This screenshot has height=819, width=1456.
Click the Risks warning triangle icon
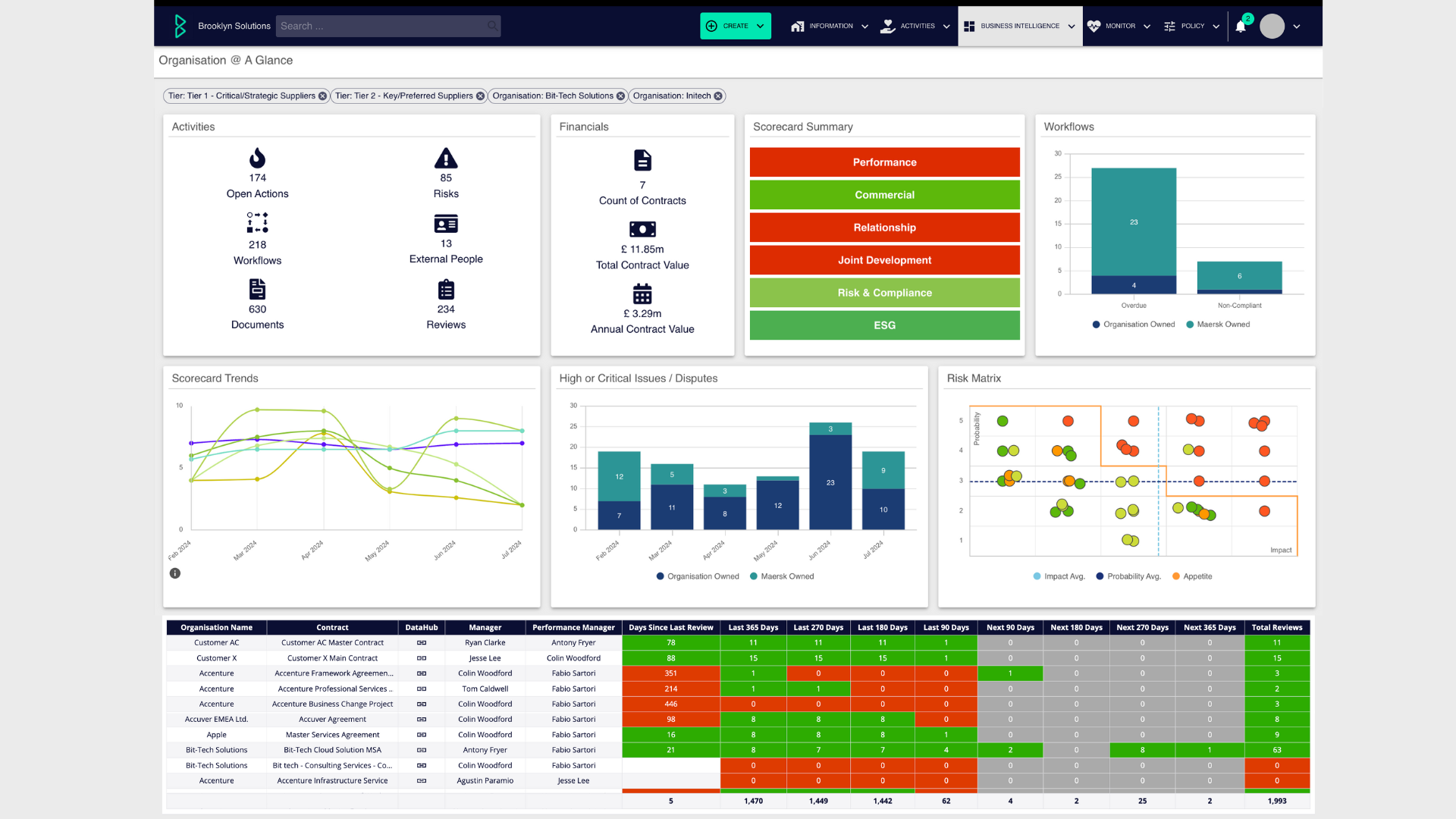(446, 158)
